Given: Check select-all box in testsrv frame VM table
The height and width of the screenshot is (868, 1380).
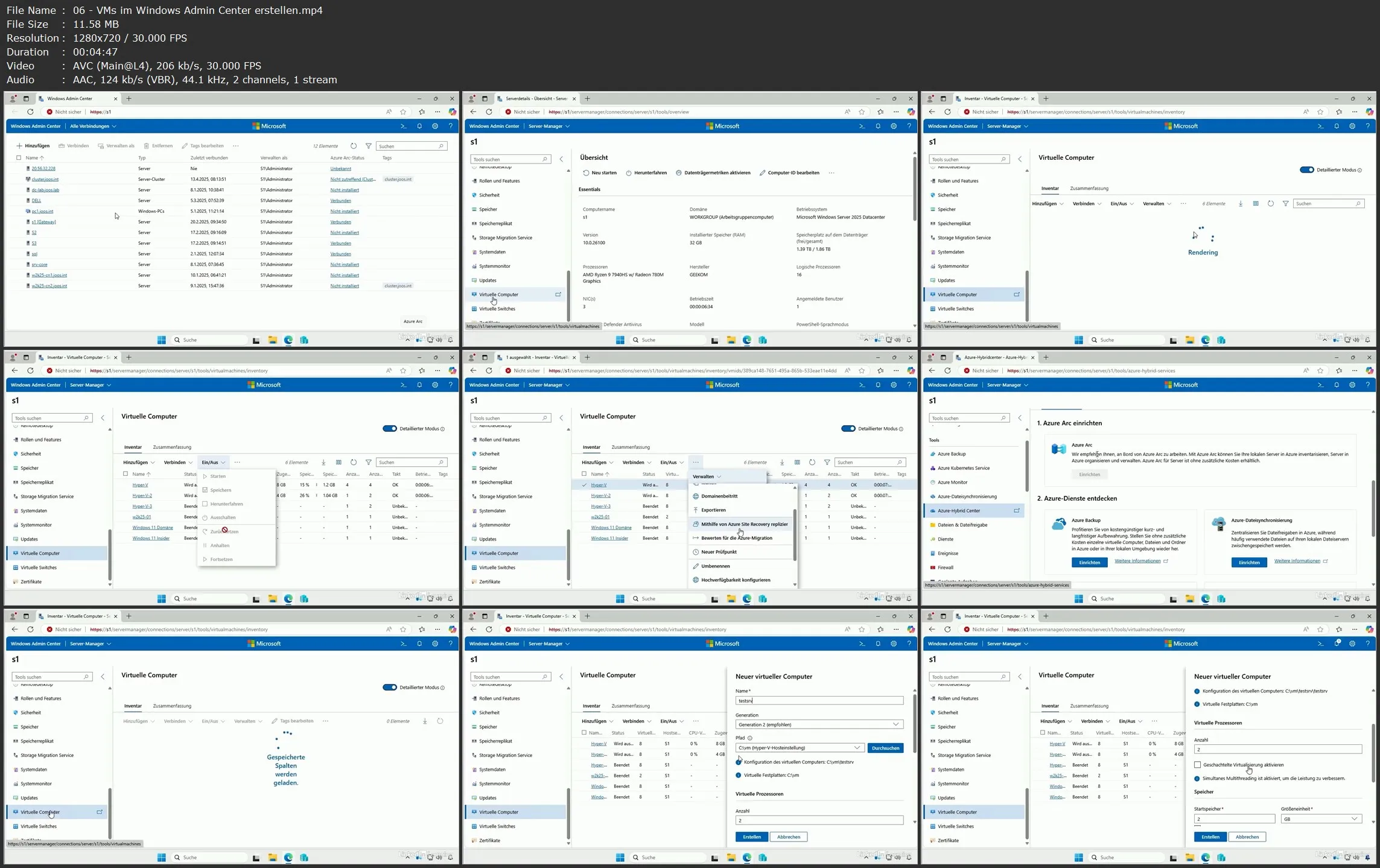Looking at the screenshot, I should tap(584, 733).
